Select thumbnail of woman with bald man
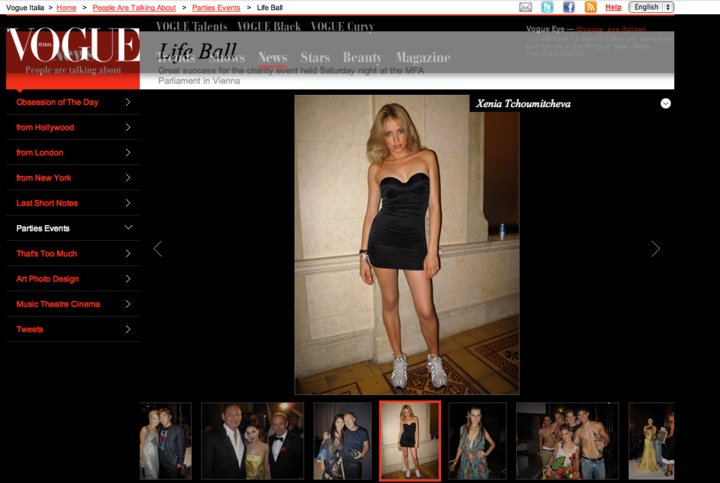This screenshot has width=720, height=483. 343,441
